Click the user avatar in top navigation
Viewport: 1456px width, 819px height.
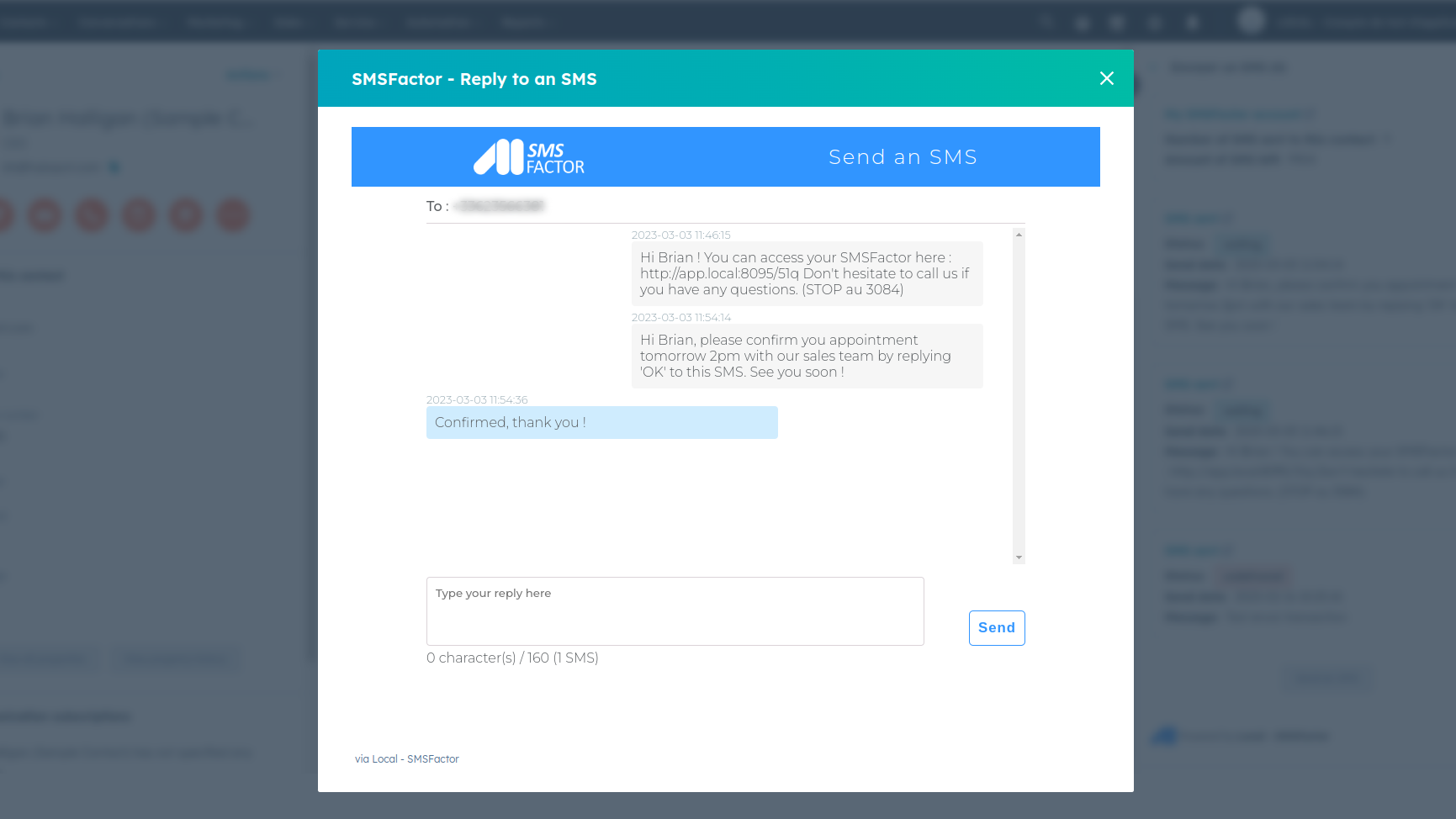(x=1251, y=20)
